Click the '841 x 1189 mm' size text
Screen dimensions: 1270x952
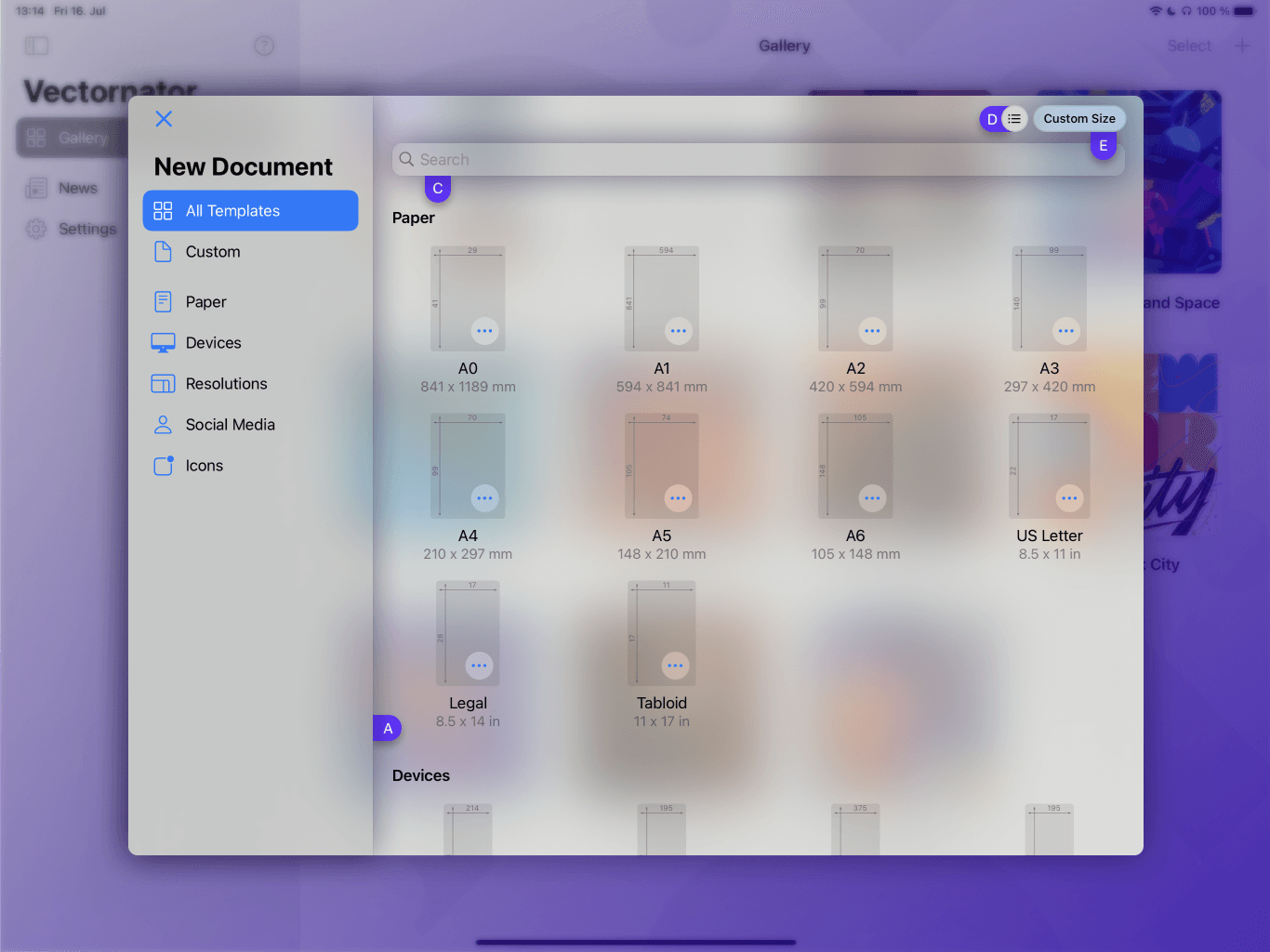(468, 387)
